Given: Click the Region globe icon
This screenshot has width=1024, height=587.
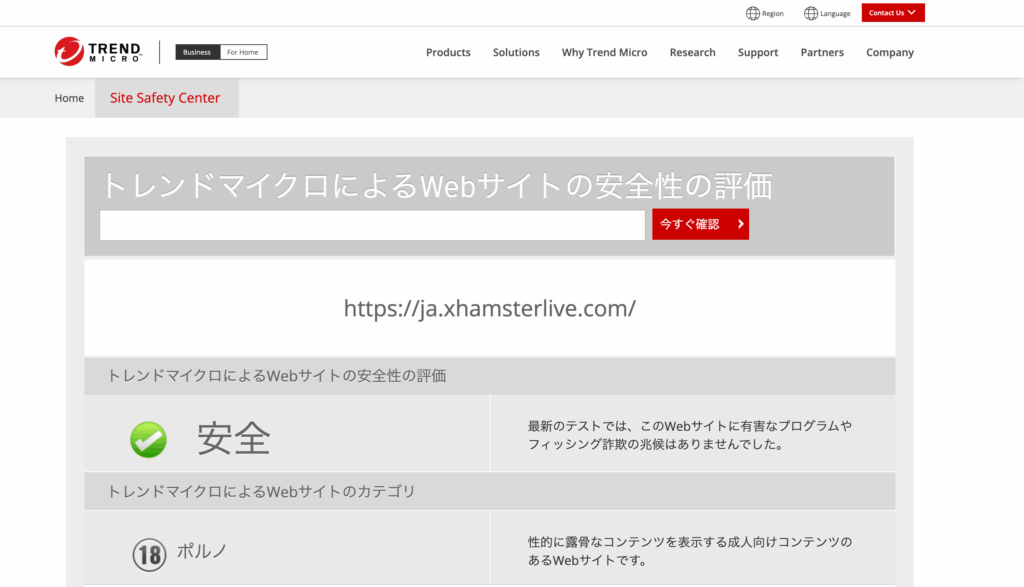Looking at the screenshot, I should (752, 13).
